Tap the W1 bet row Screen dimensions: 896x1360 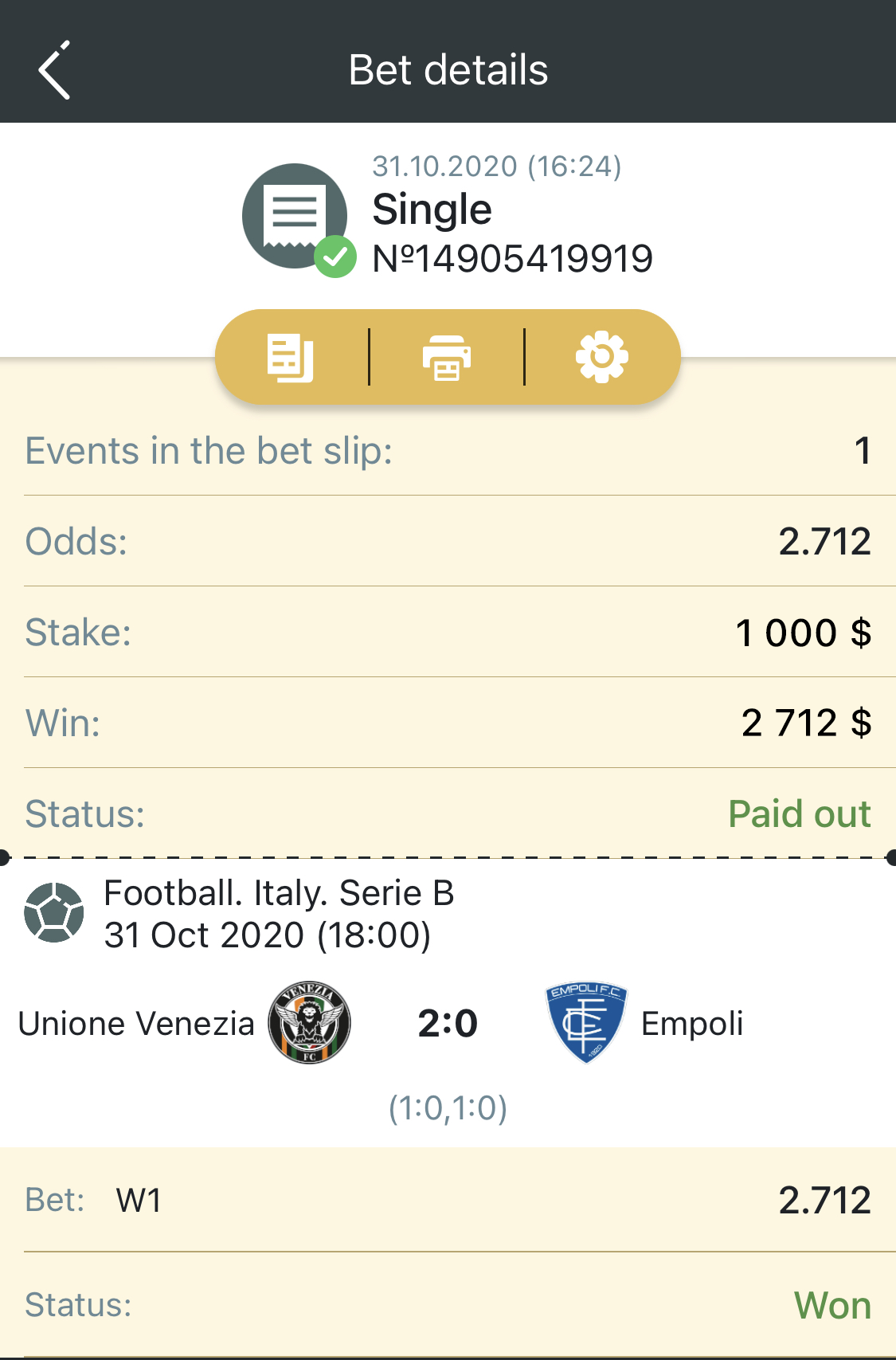click(448, 1200)
